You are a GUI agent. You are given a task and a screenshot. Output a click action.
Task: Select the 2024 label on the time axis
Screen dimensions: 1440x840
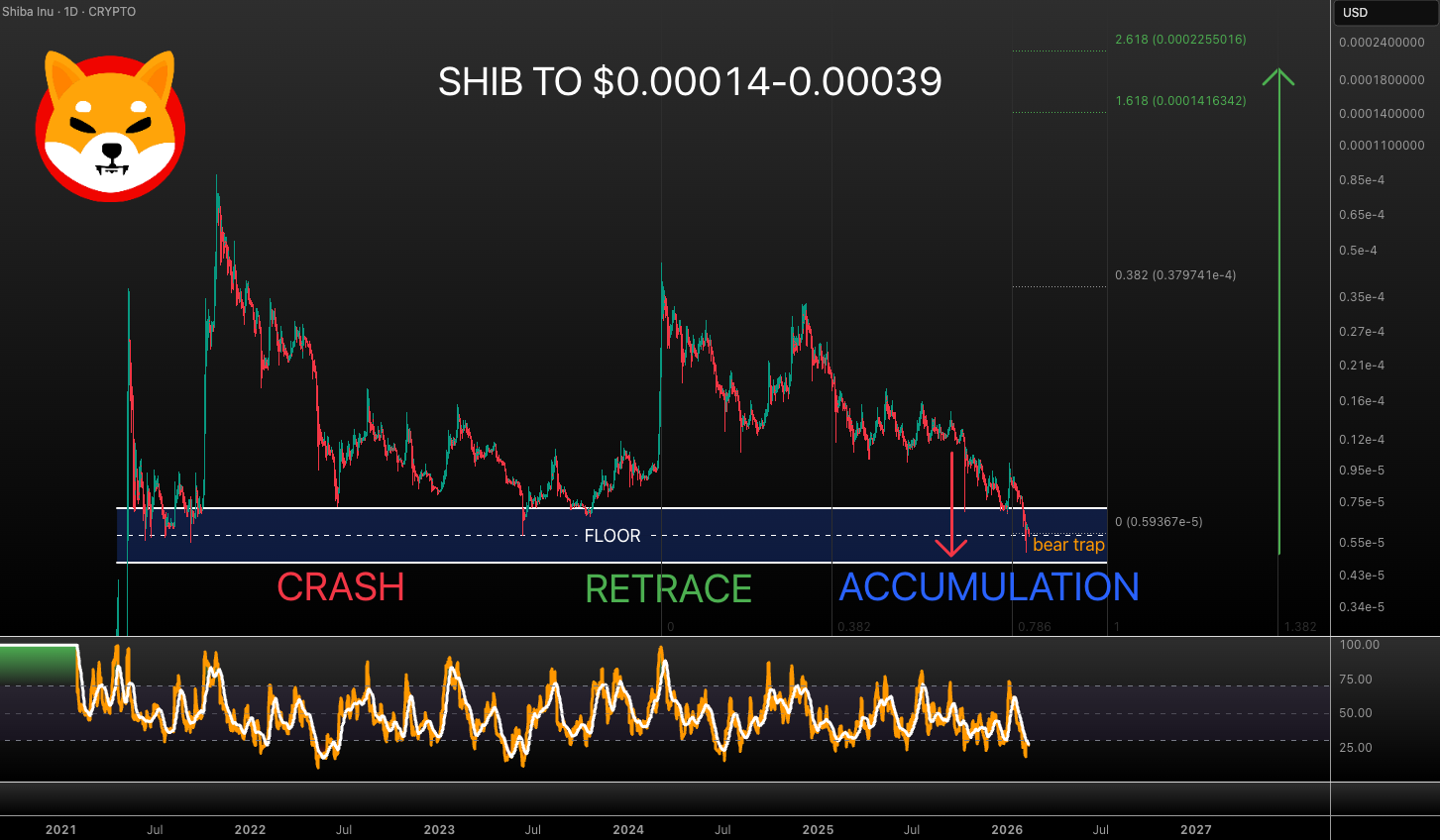[628, 829]
